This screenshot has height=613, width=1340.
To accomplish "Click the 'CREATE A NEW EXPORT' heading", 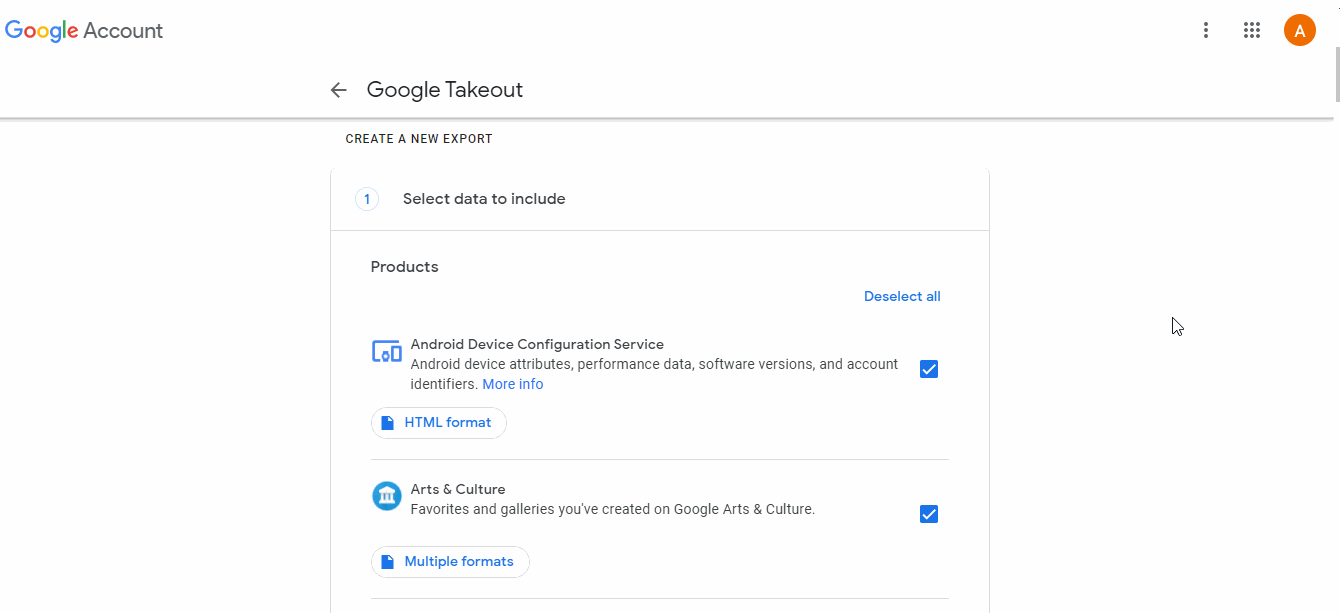I will pos(419,139).
